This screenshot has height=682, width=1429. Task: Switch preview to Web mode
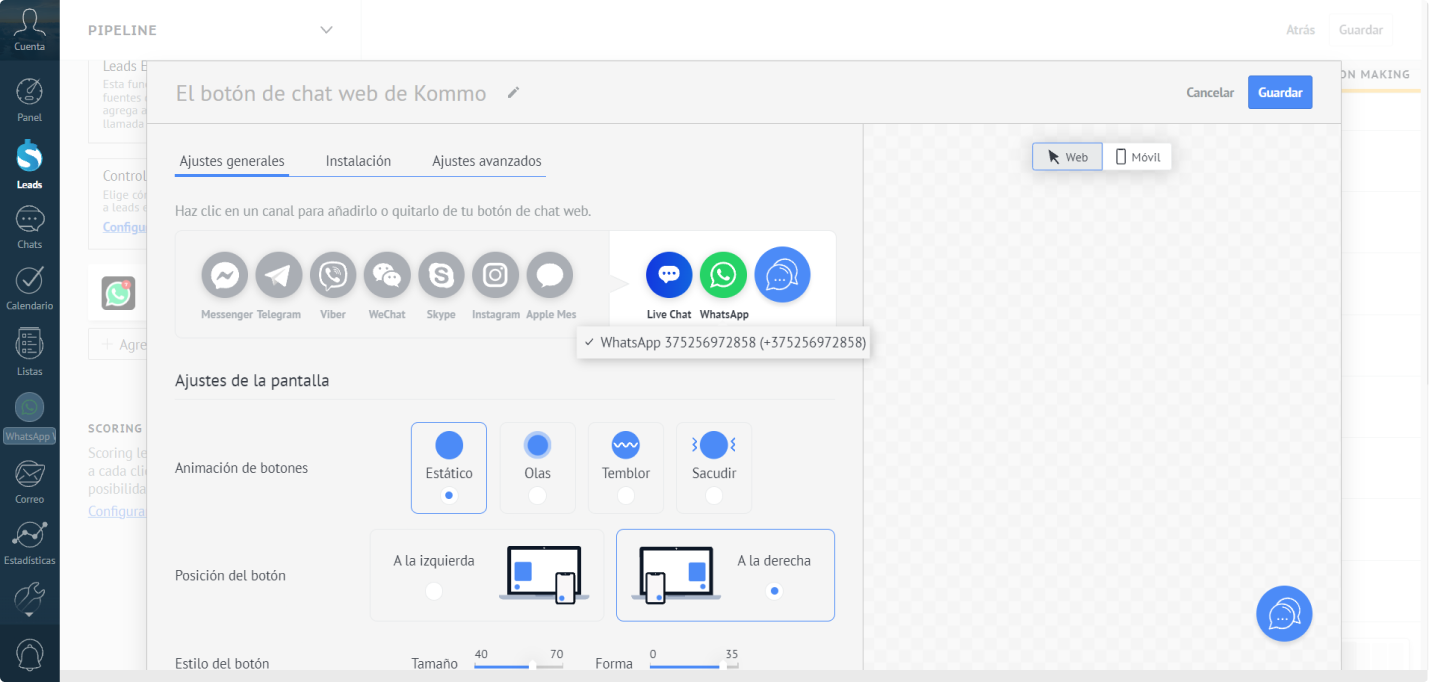(x=1067, y=157)
